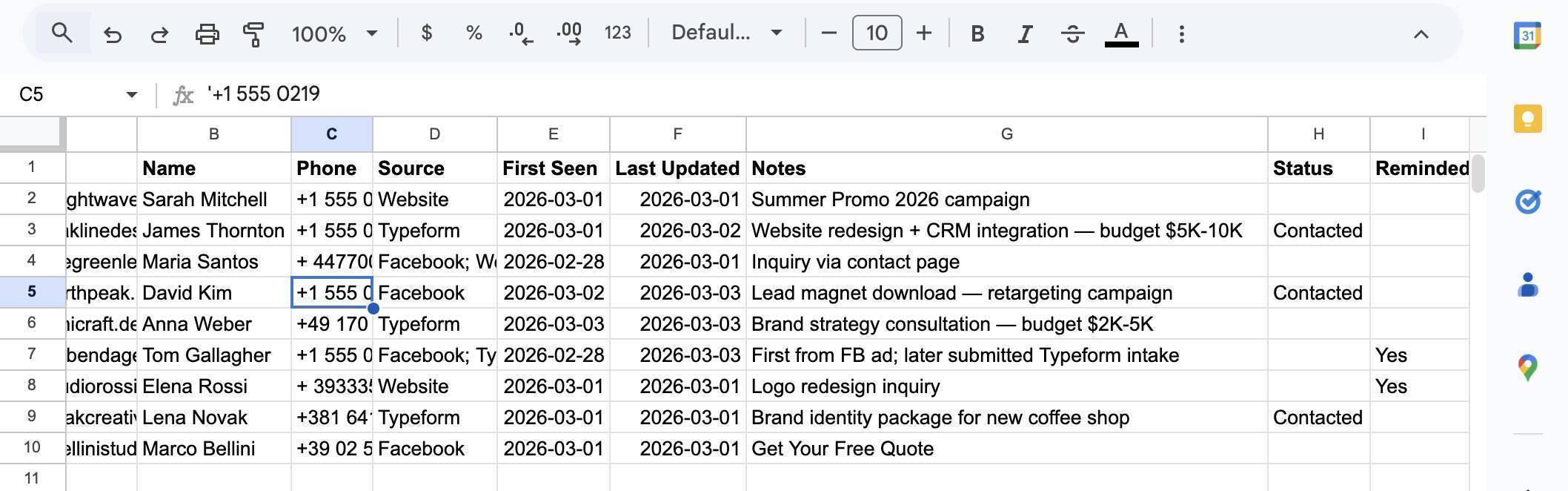Image resolution: width=1568 pixels, height=491 pixels.
Task: Print the spreadsheet
Action: click(x=207, y=33)
